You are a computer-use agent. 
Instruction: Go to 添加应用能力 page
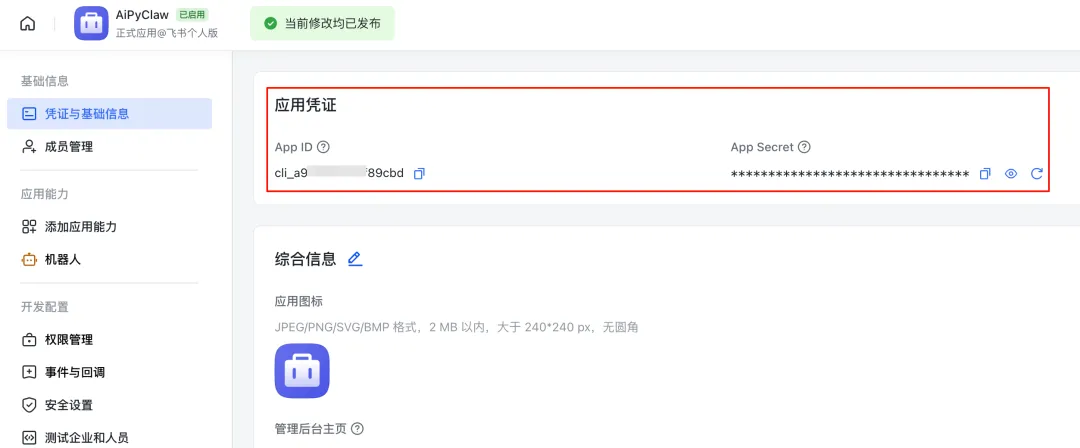tap(80, 227)
